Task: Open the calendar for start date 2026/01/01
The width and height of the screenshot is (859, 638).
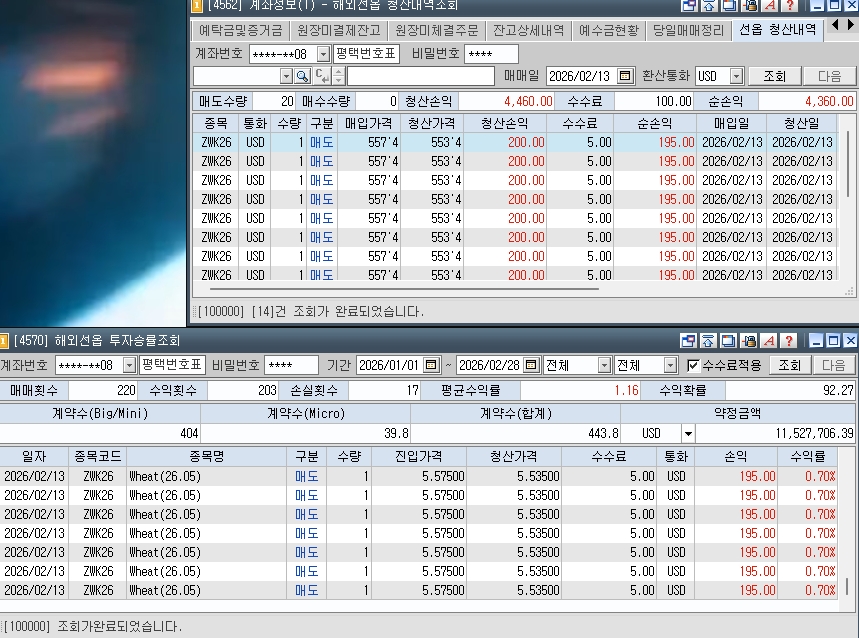Action: (x=432, y=365)
